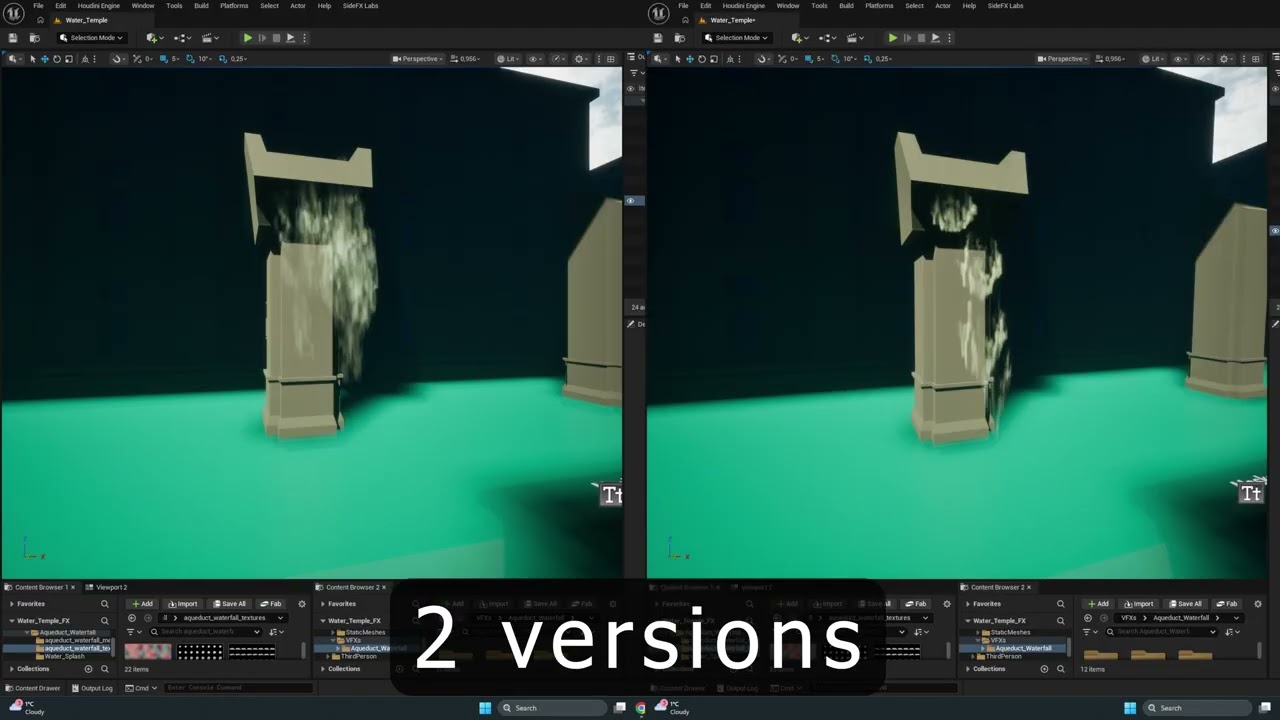Click the Play button in left editor toolbar
This screenshot has height=720, width=1280.
point(248,38)
